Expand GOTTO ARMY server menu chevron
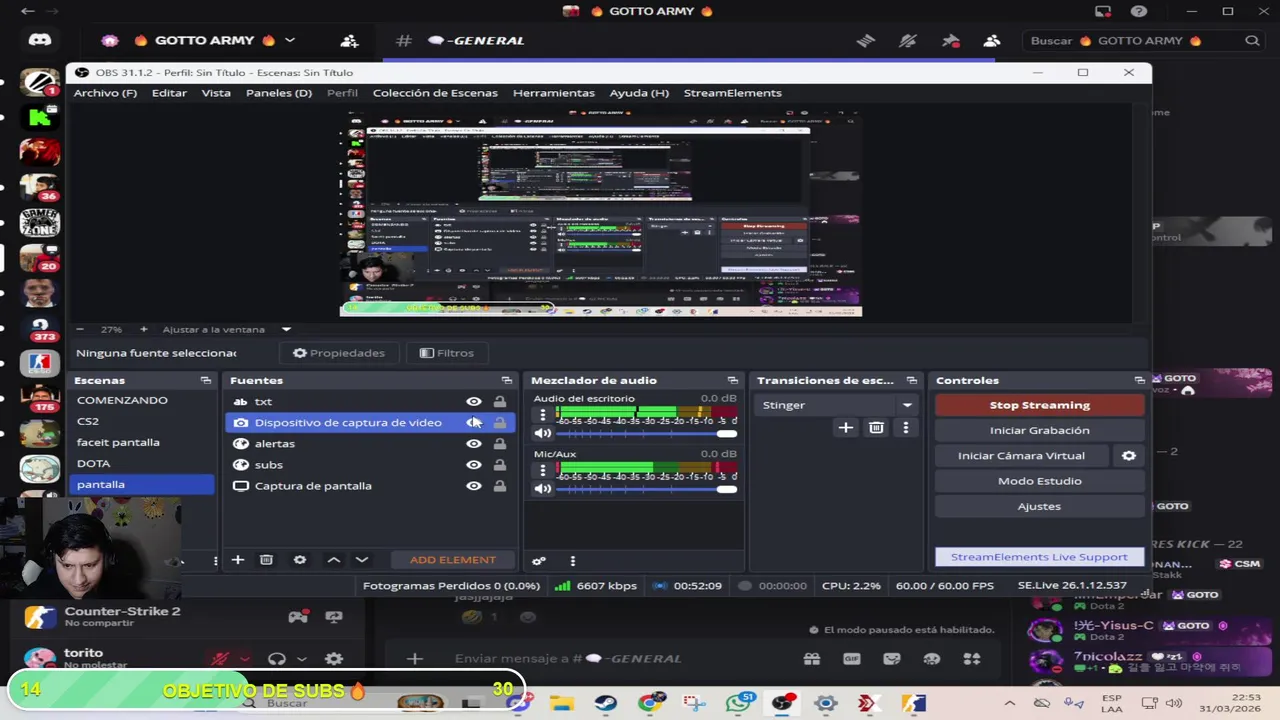Screen dimensions: 1280x720 (290, 41)
